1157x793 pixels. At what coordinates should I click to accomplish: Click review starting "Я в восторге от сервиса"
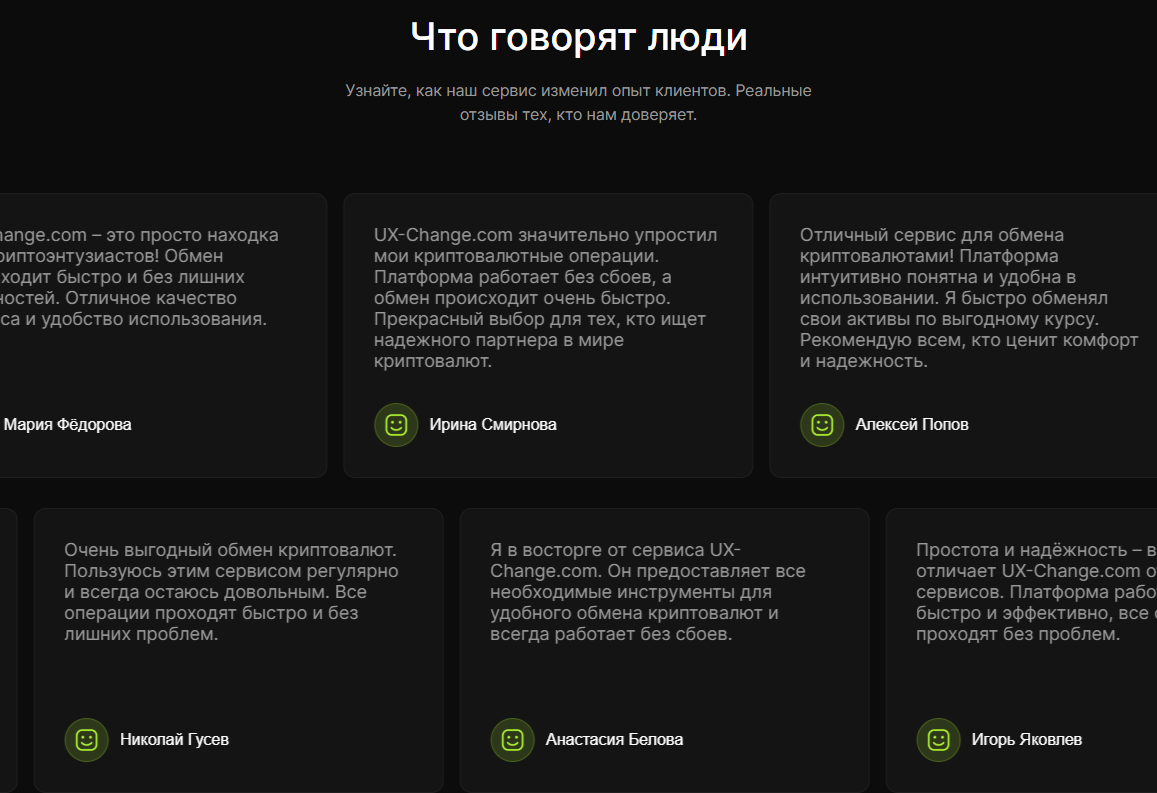coord(648,592)
